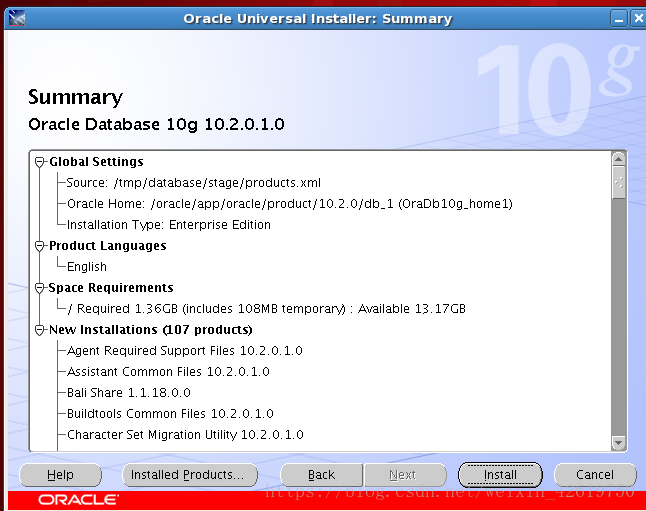Screen dimensions: 646x511
Task: Close the Oracle Universal Installer window
Action: pyautogui.click(x=639, y=19)
